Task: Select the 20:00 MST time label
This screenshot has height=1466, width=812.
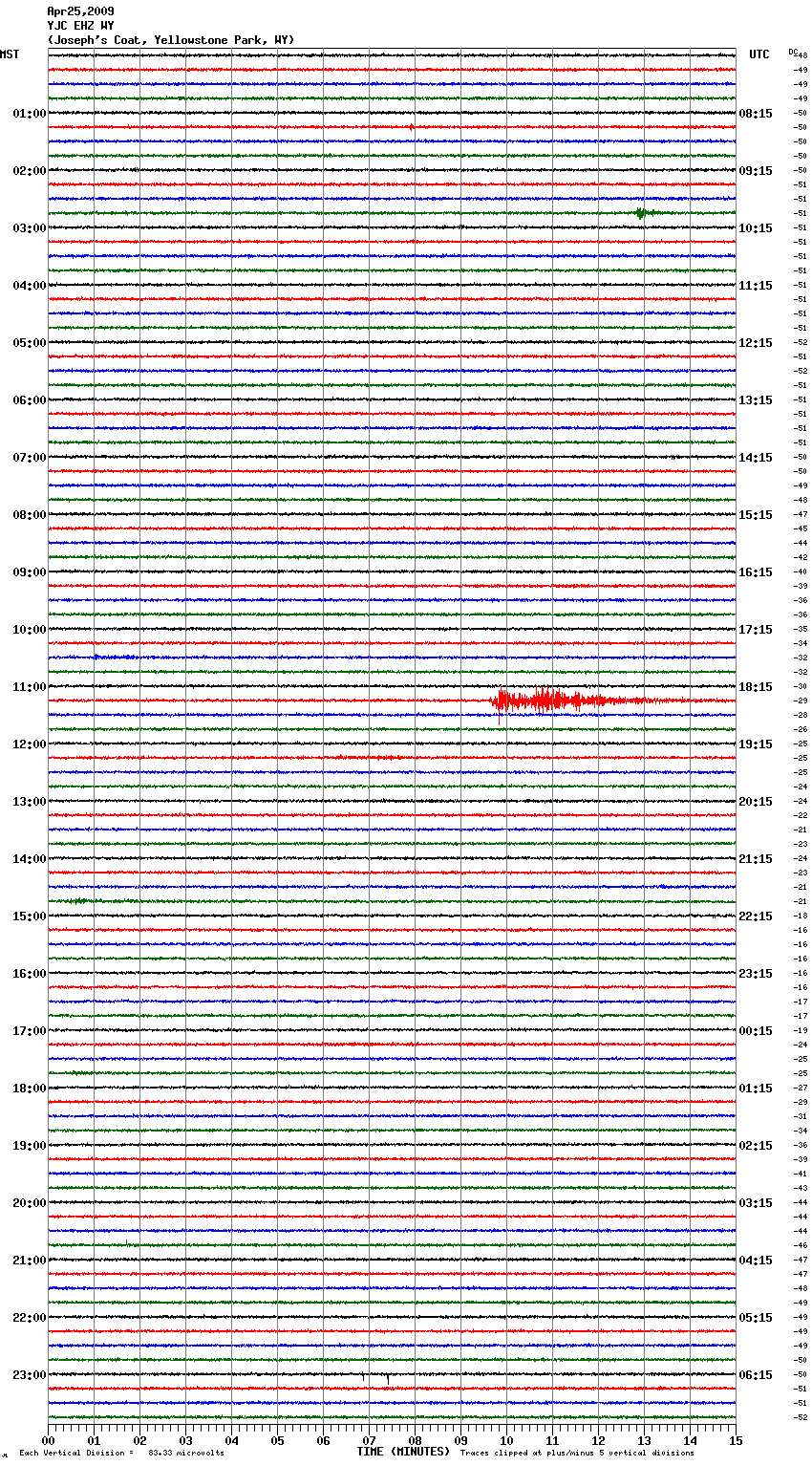Action: 30,1203
